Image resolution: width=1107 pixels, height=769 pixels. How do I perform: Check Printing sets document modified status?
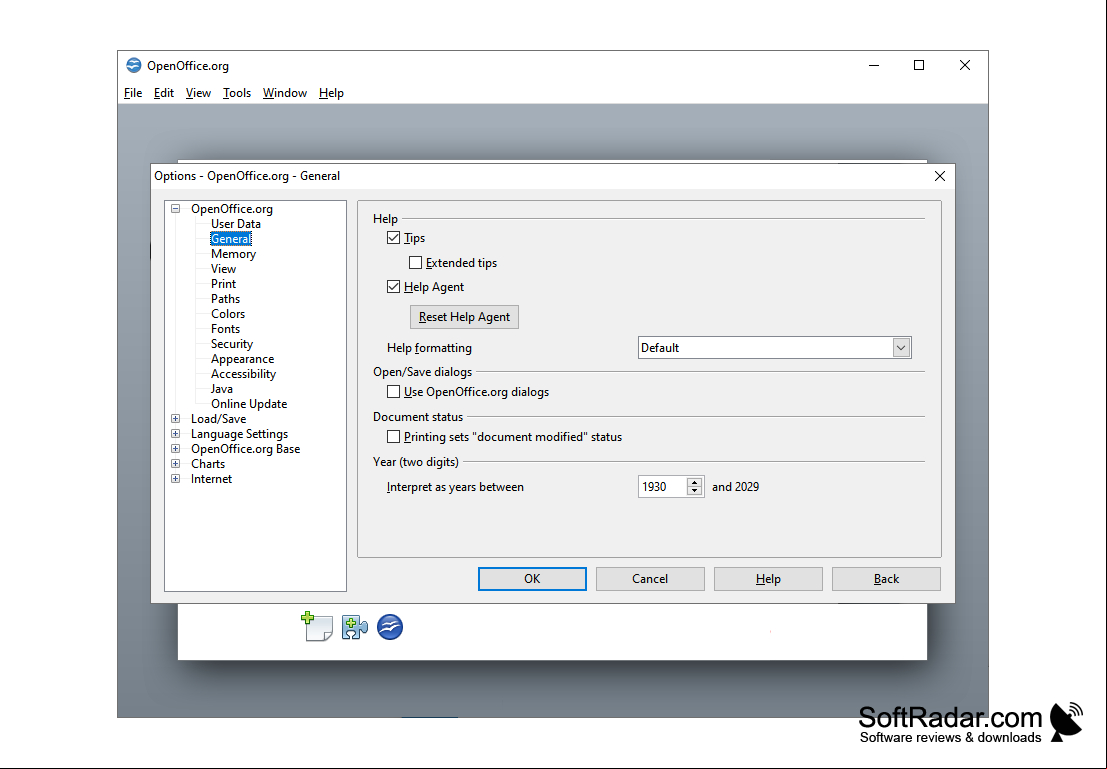(x=393, y=437)
